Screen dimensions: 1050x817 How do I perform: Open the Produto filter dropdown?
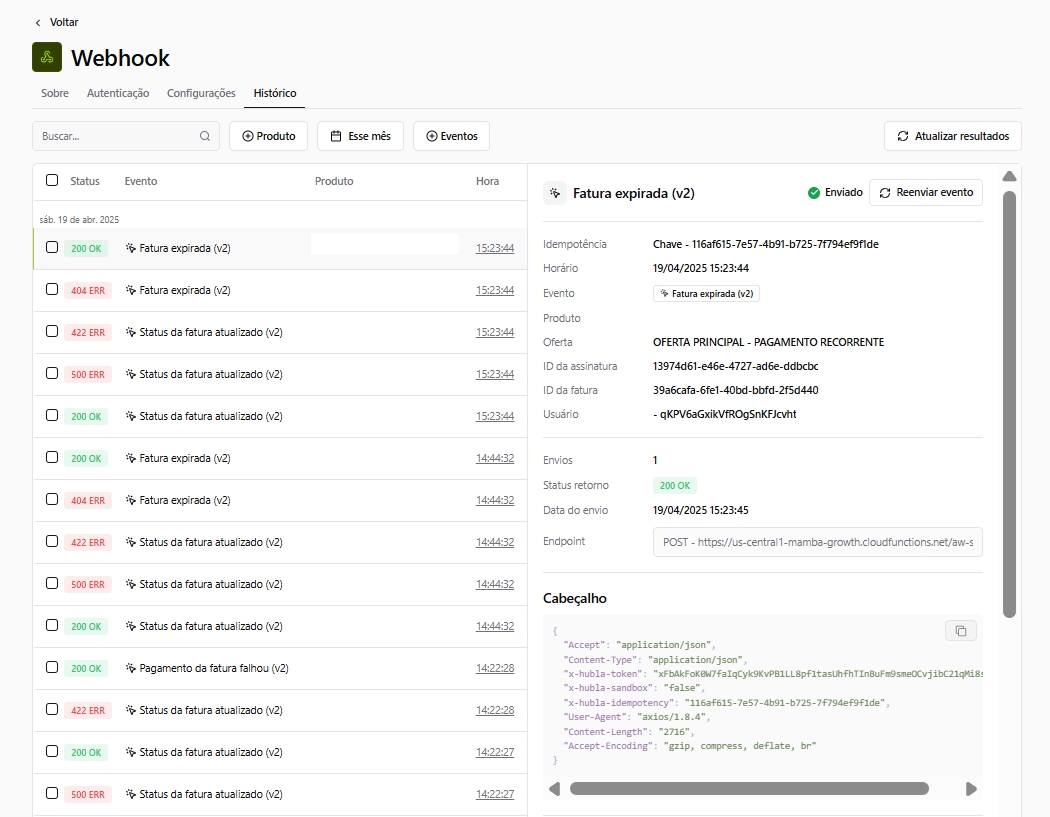269,136
